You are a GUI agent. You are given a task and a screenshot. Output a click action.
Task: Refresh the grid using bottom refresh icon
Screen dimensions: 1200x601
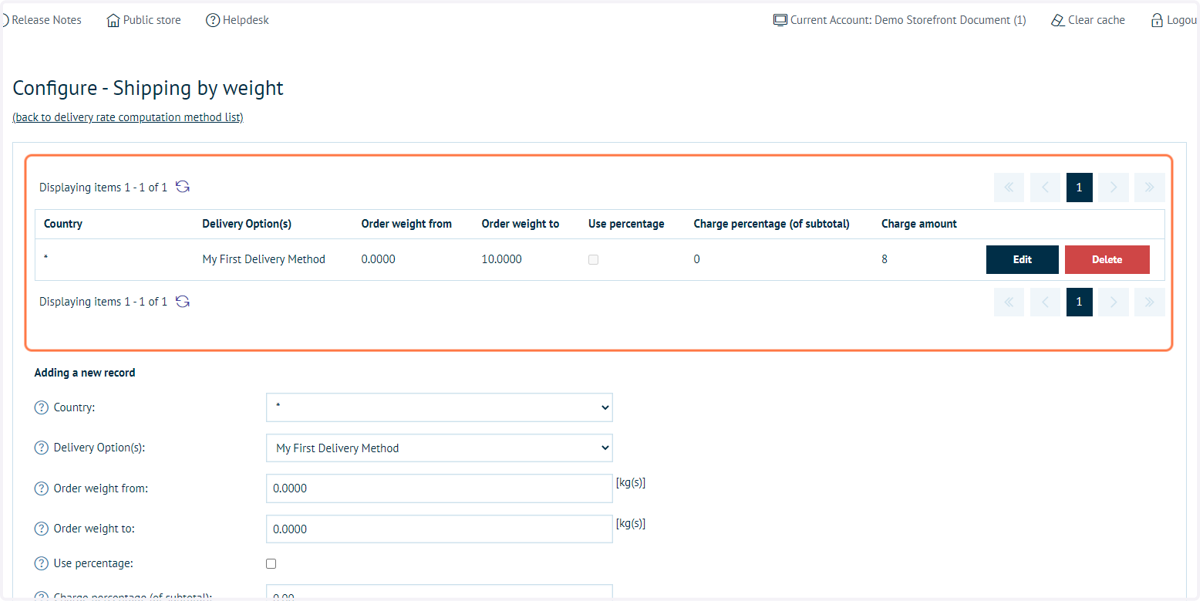tap(182, 301)
